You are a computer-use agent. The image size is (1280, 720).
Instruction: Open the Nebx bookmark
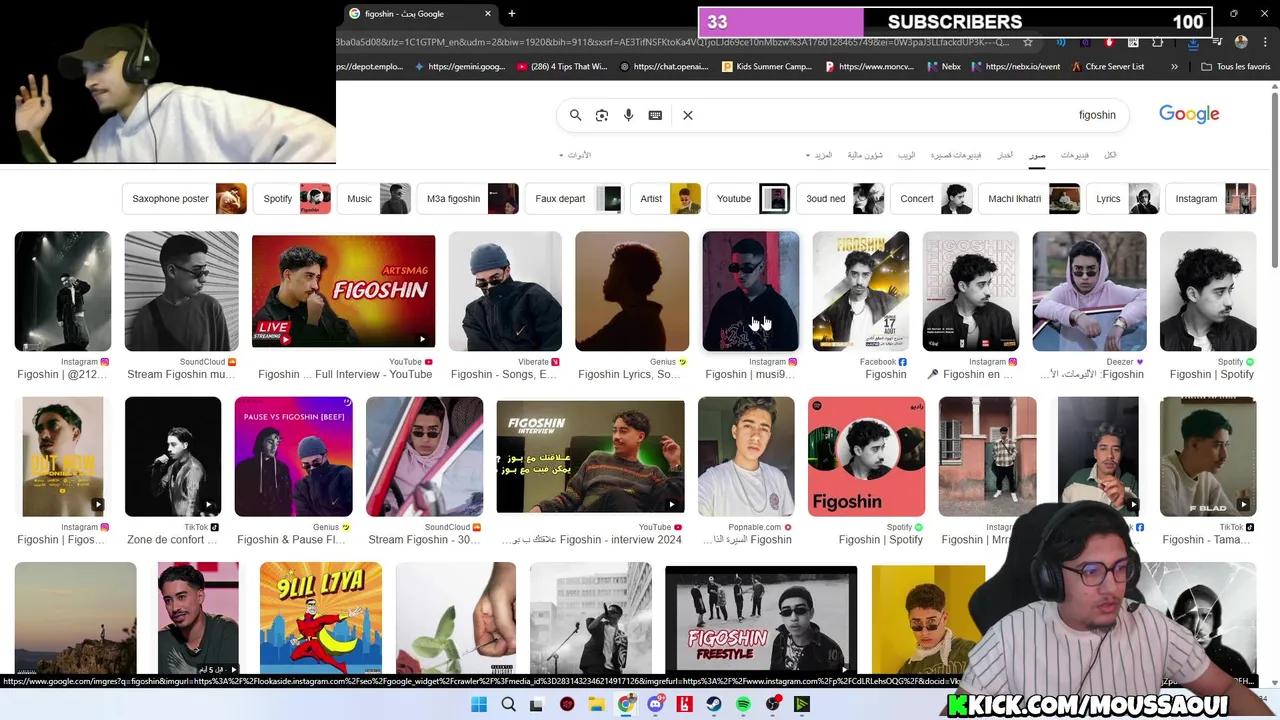(x=944, y=67)
